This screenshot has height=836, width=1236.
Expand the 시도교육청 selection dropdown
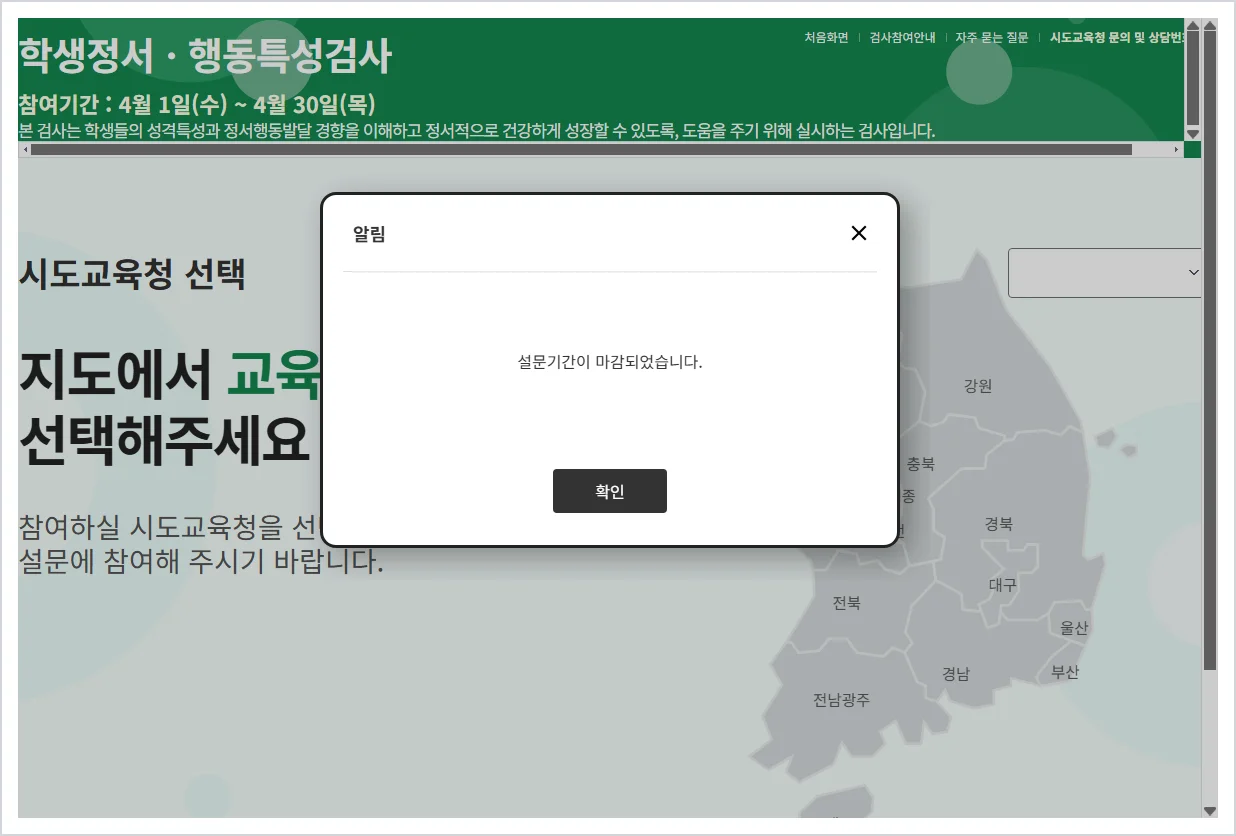(x=1104, y=272)
